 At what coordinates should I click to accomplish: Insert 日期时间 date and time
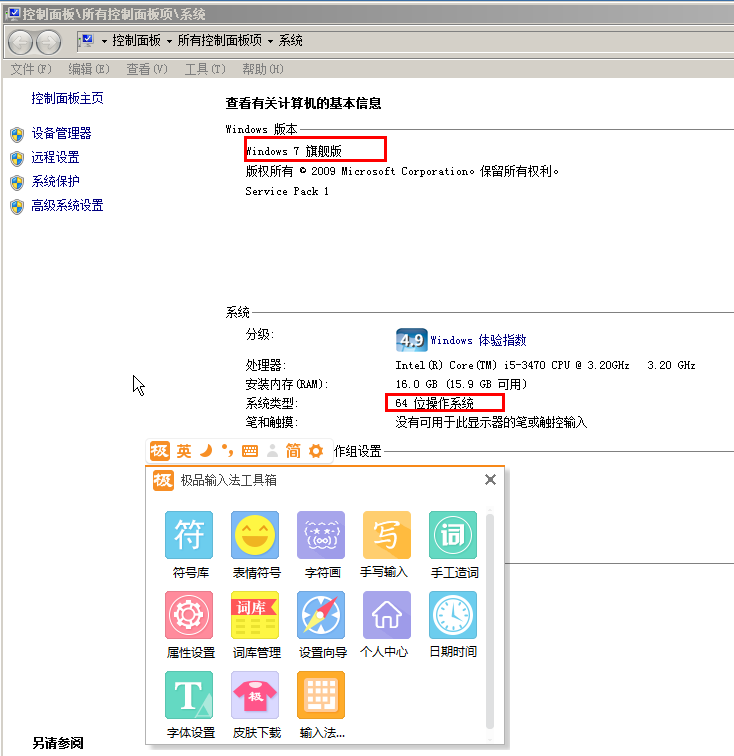coord(453,615)
